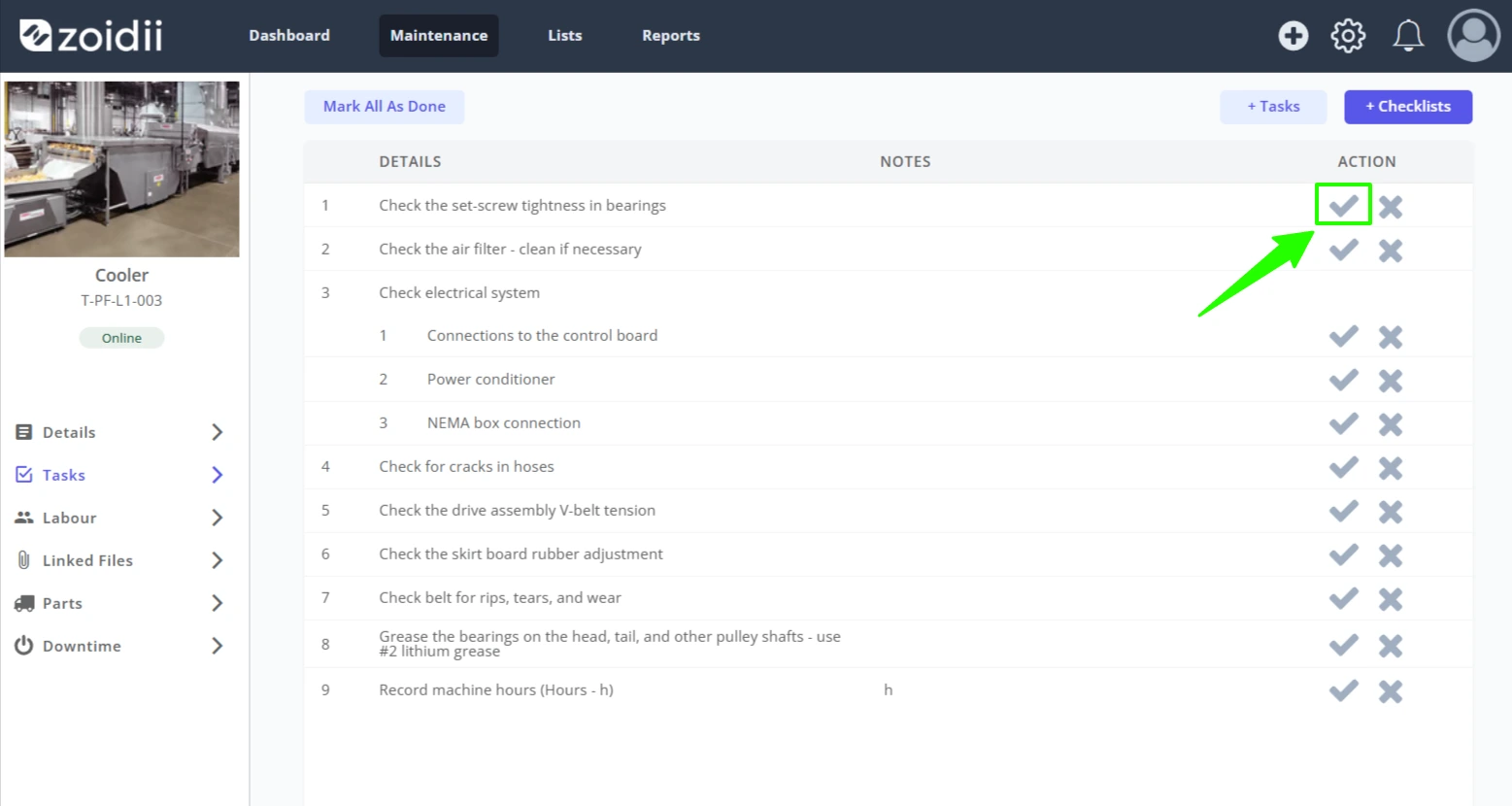
Task: Open Lists menu
Action: click(565, 36)
